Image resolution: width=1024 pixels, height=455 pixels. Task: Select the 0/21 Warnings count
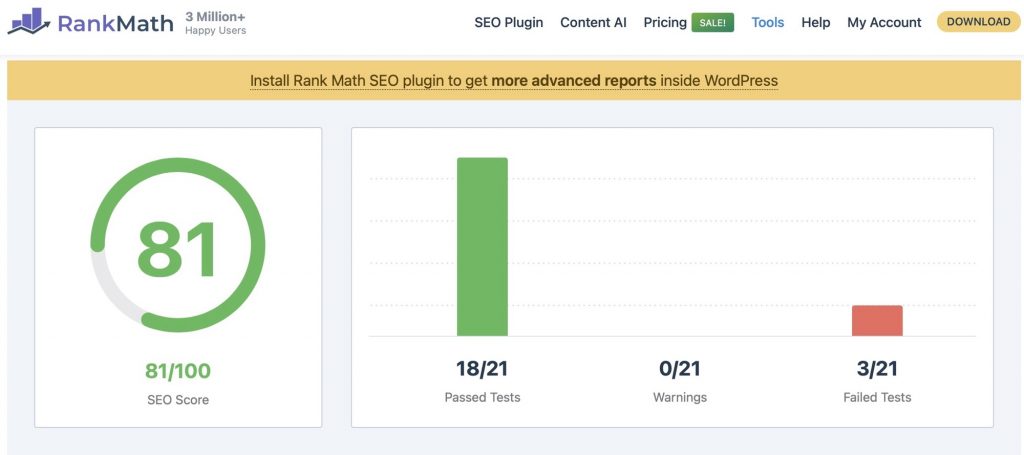(x=680, y=369)
